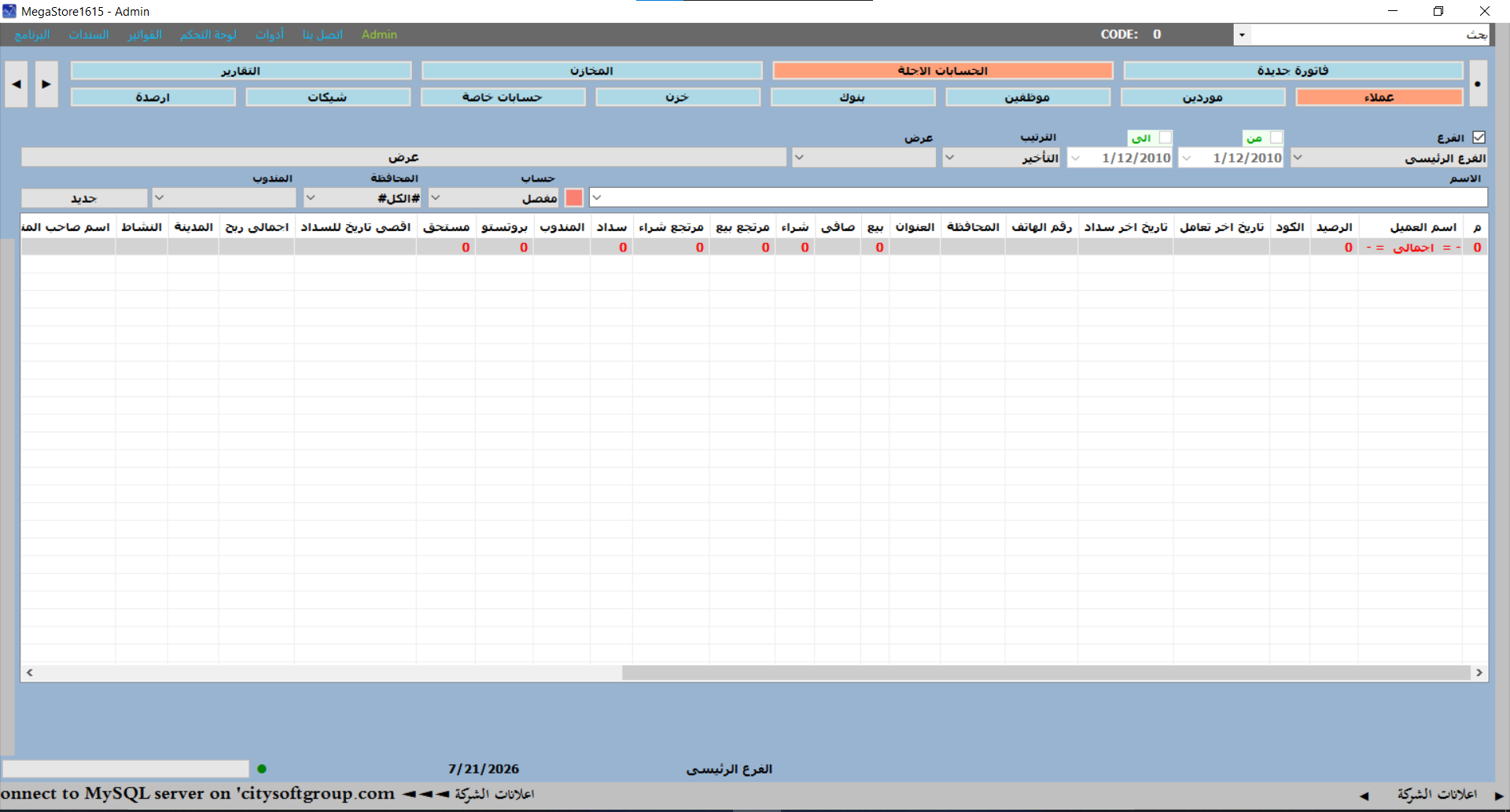
Task: Click the empty status bar input field
Action: click(126, 769)
